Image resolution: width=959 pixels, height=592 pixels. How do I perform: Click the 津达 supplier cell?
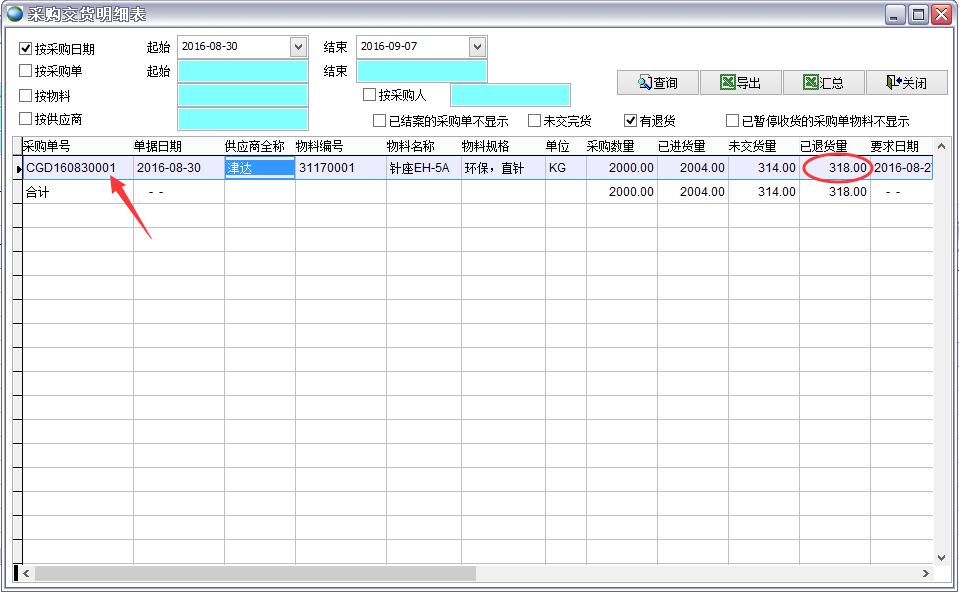252,168
